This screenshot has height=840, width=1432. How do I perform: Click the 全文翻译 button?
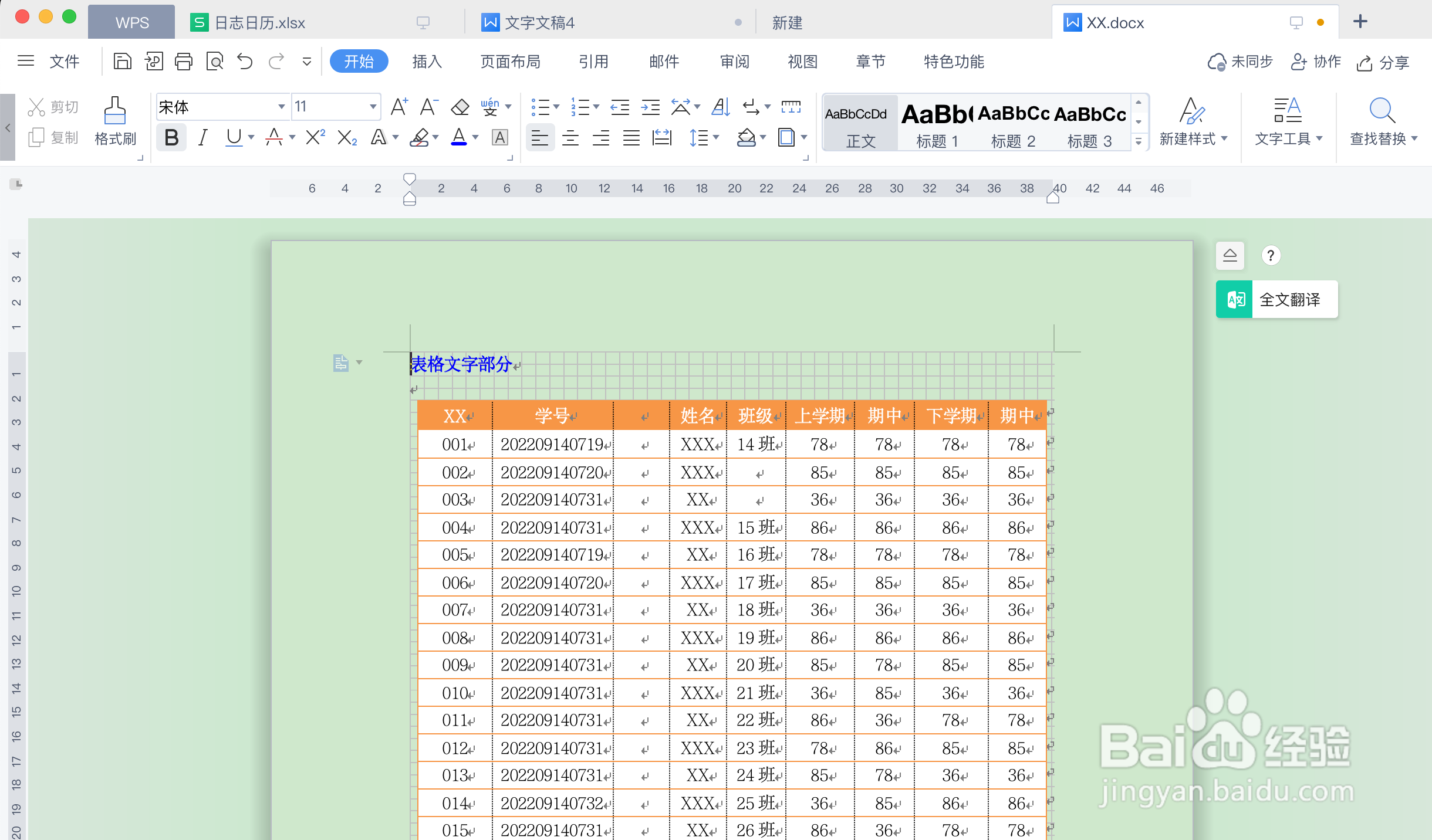click(1277, 300)
